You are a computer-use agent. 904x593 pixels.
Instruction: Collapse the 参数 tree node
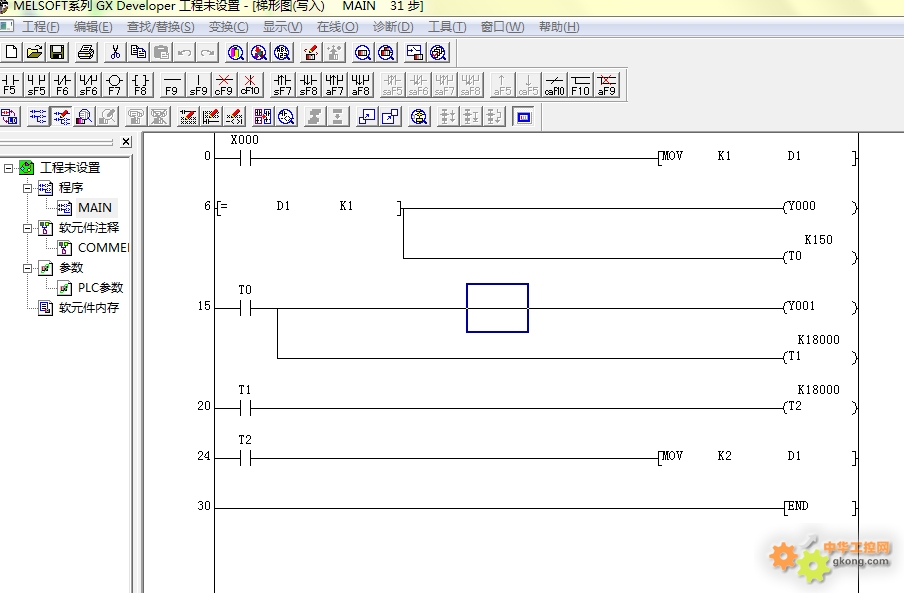tap(27, 268)
